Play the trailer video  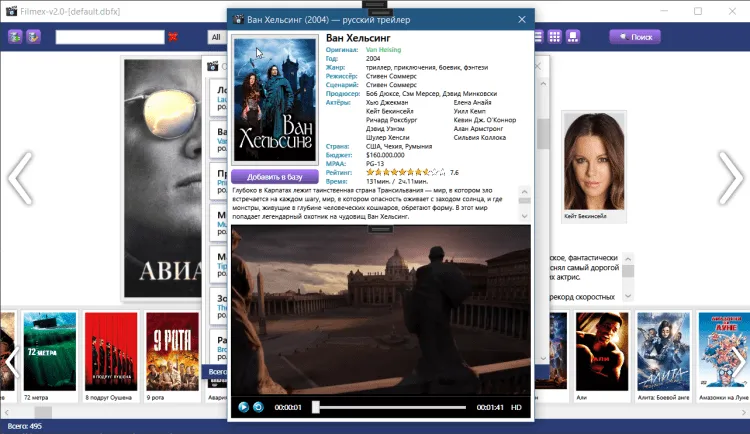pyautogui.click(x=243, y=407)
